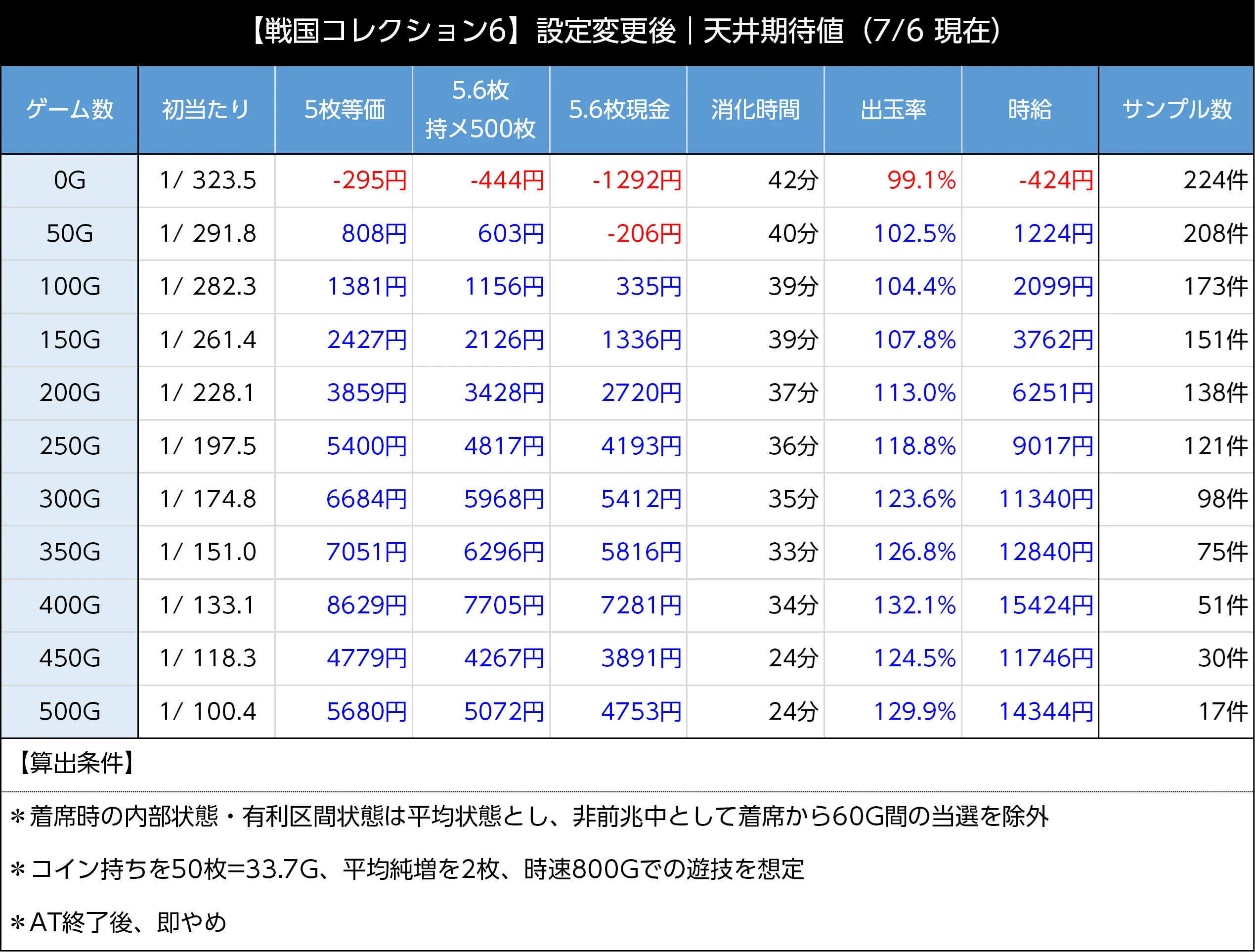
Task: Click the 118.8% payout rate
Action: 914,446
